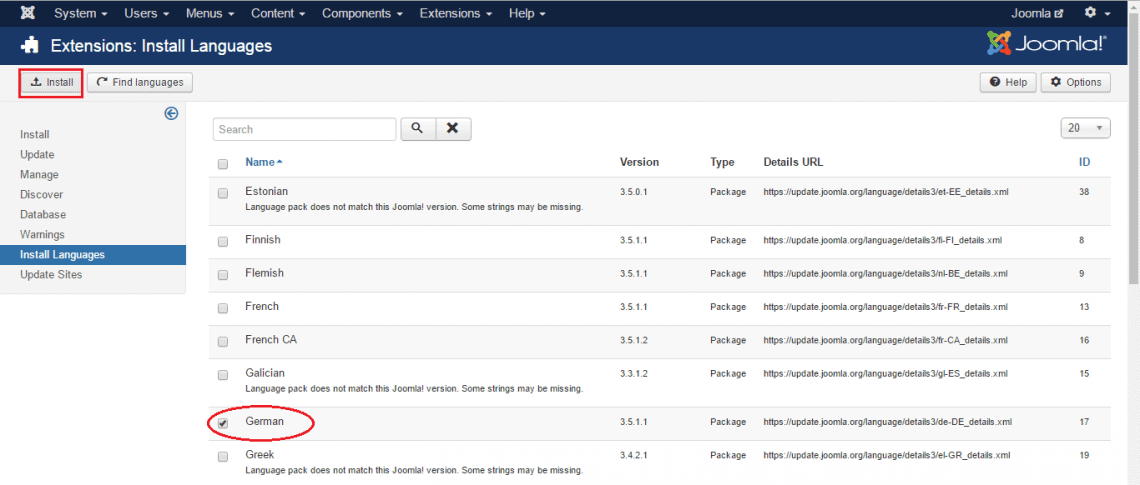Open Help via the question mark button
This screenshot has width=1140, height=485.
(1007, 82)
